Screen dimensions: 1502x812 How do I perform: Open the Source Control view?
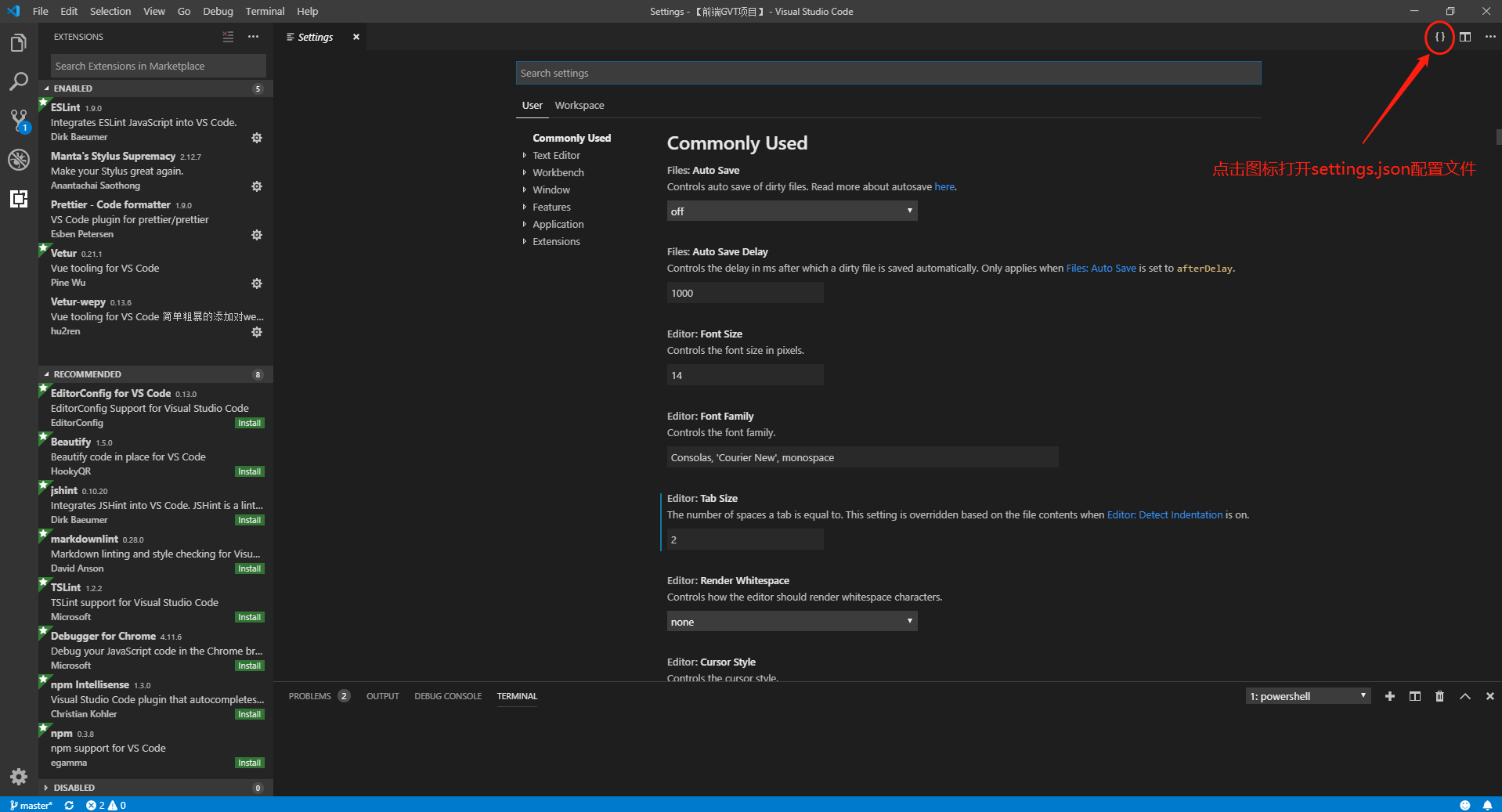coord(19,121)
